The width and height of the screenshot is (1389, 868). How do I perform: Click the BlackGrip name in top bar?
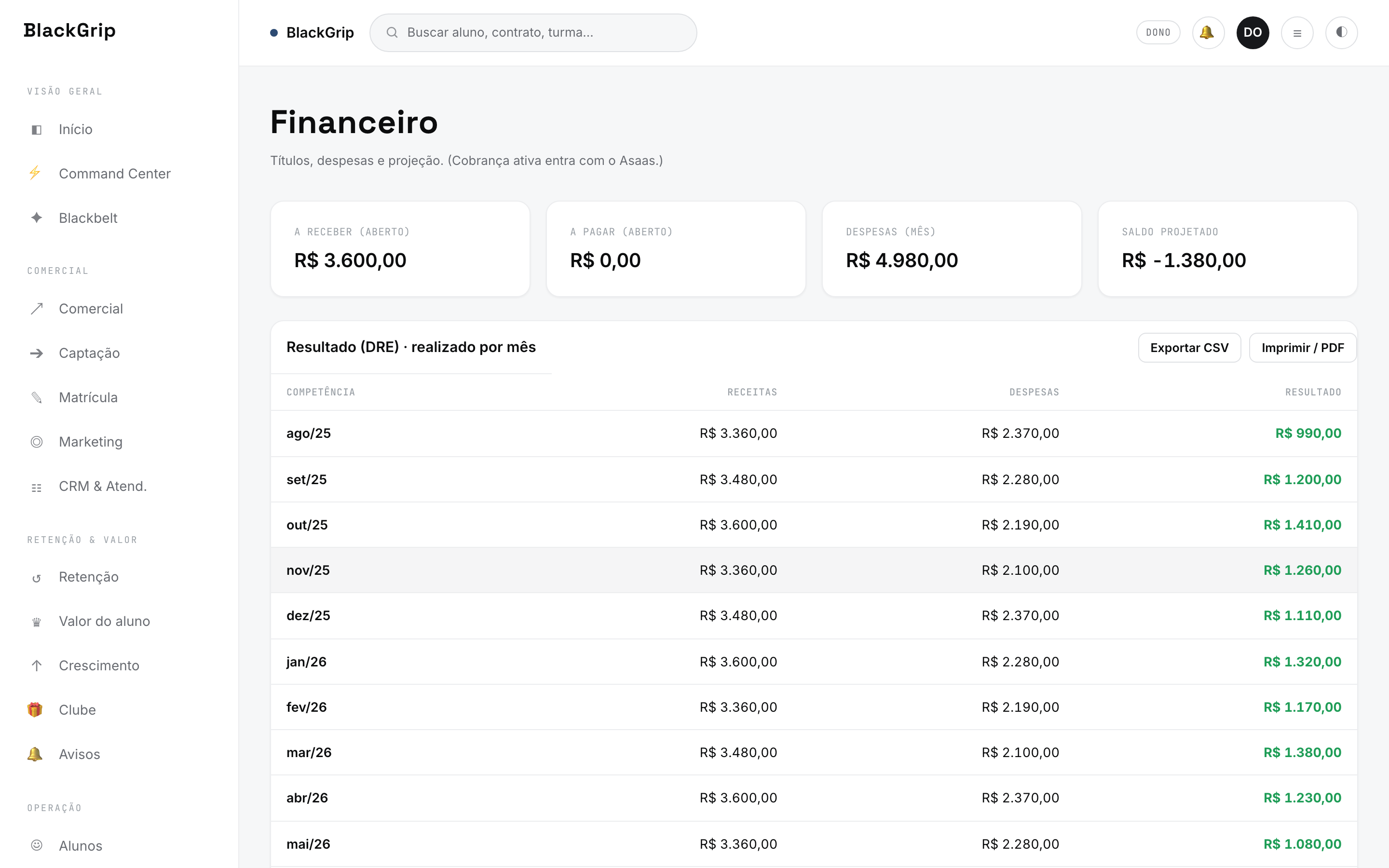click(320, 33)
